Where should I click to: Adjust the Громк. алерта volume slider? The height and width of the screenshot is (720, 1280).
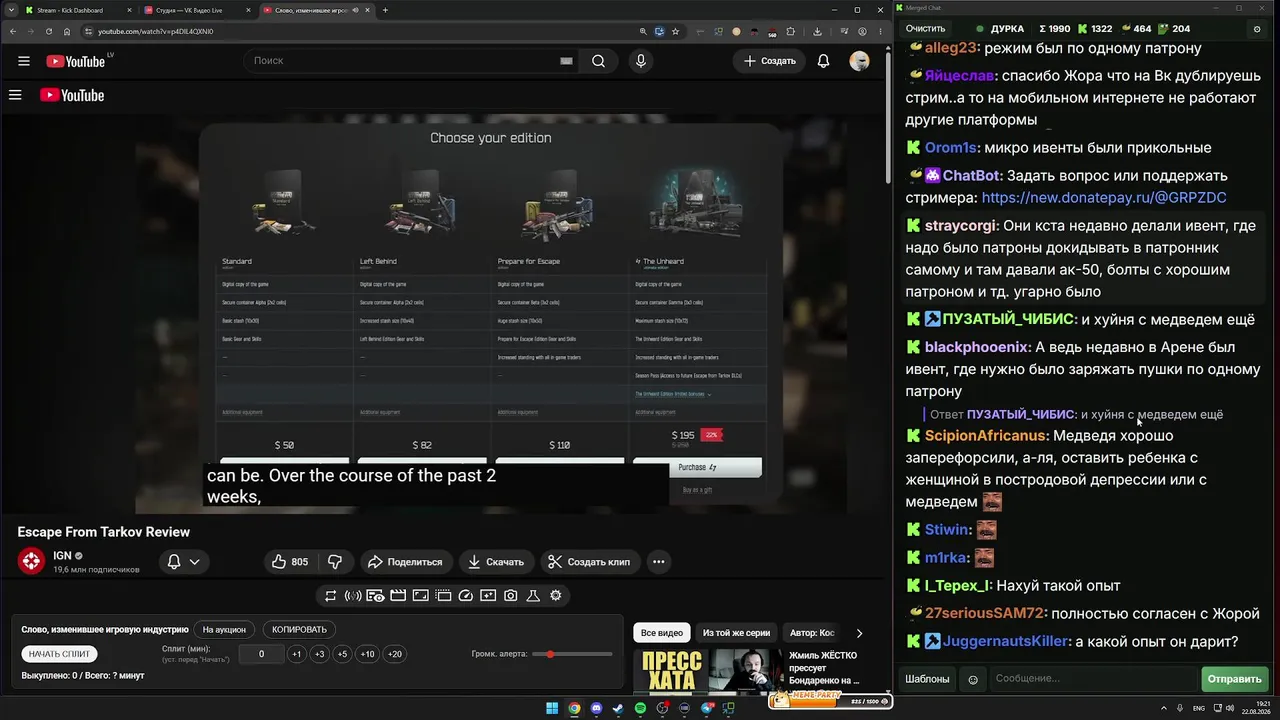point(573,654)
